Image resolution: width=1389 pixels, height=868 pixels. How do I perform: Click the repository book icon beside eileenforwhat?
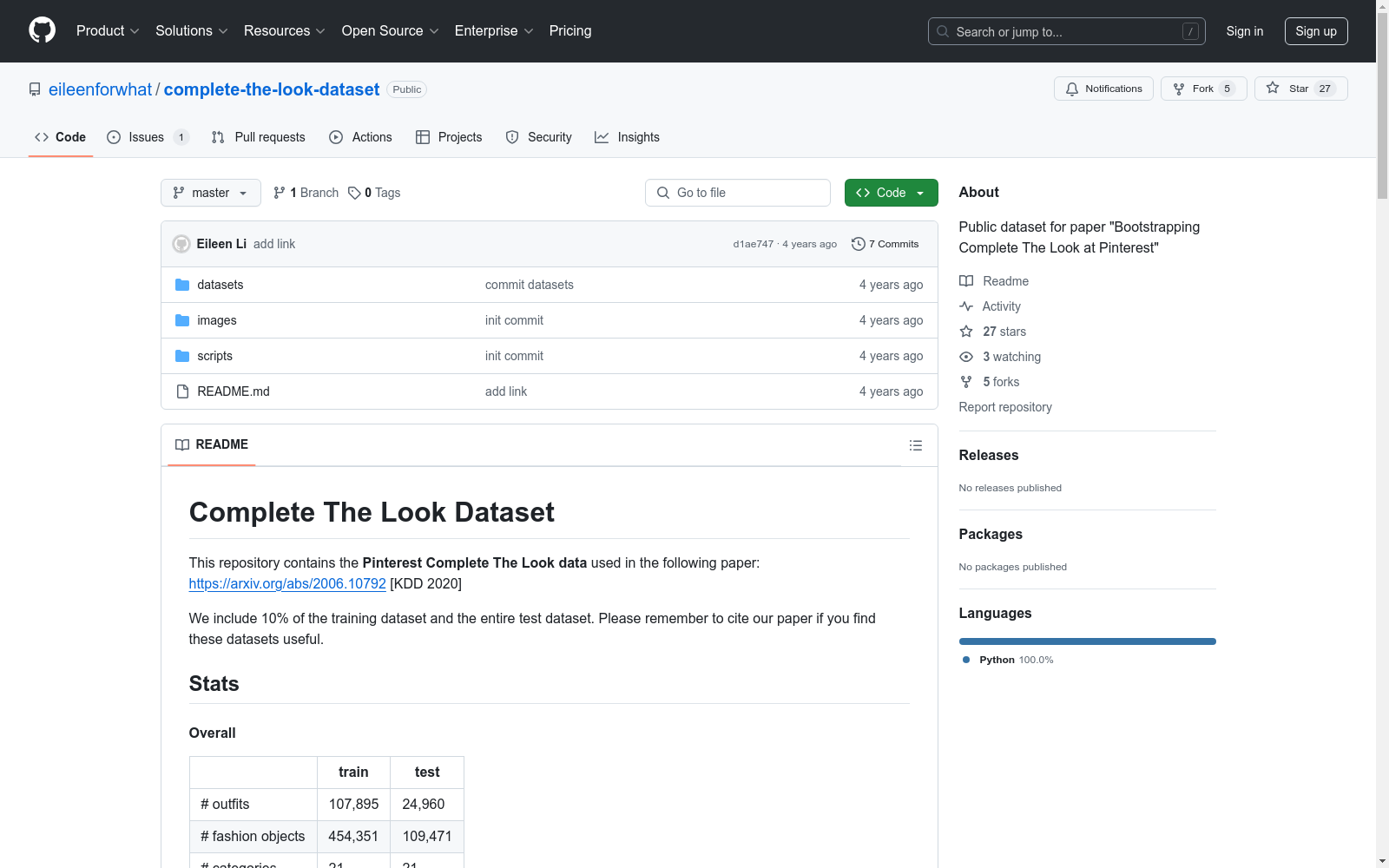click(x=35, y=89)
